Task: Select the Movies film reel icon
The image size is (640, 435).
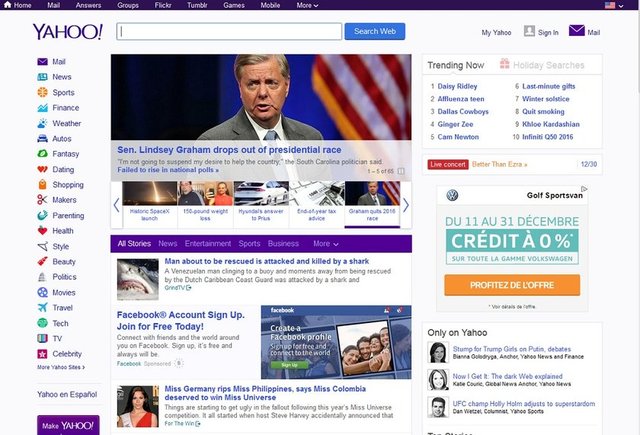Action: (42, 293)
